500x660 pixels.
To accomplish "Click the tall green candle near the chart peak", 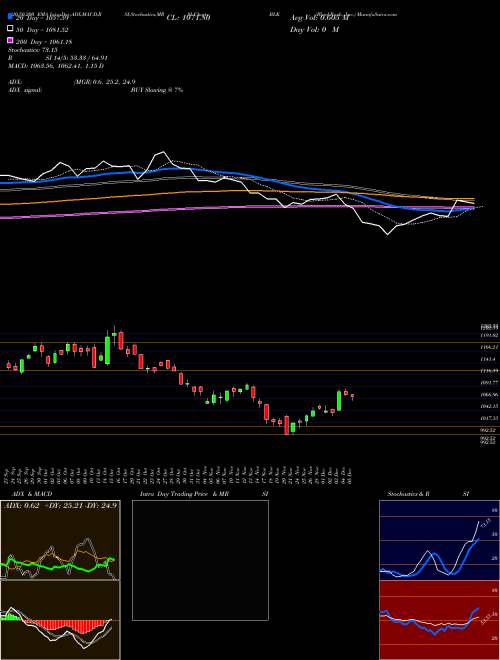I will coord(107,350).
